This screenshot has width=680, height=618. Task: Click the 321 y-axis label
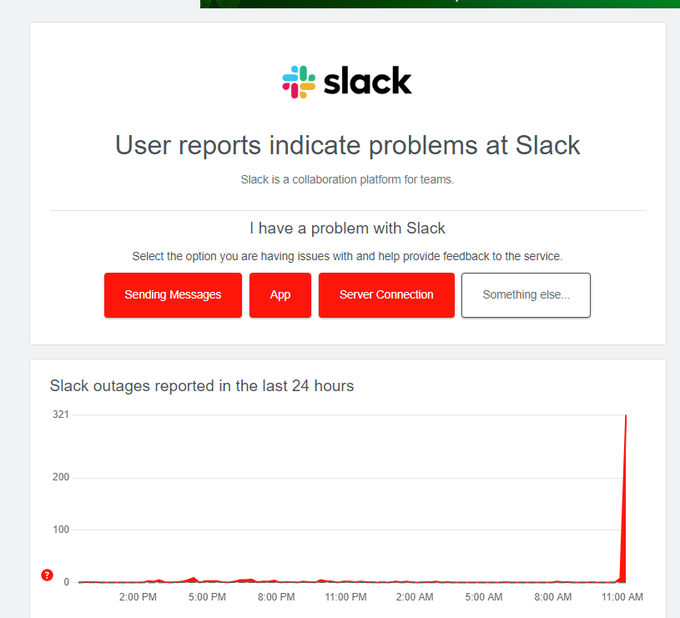(61, 415)
